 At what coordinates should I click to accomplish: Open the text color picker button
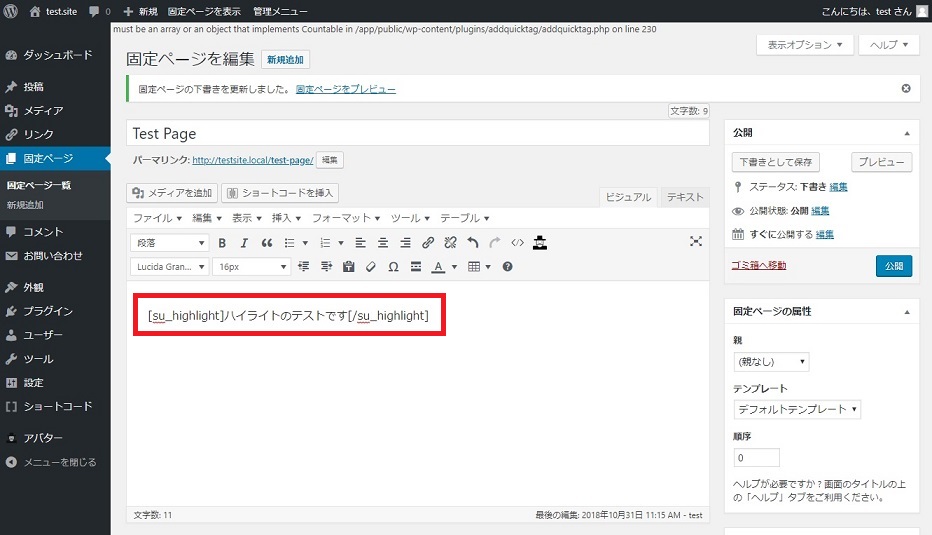438,267
